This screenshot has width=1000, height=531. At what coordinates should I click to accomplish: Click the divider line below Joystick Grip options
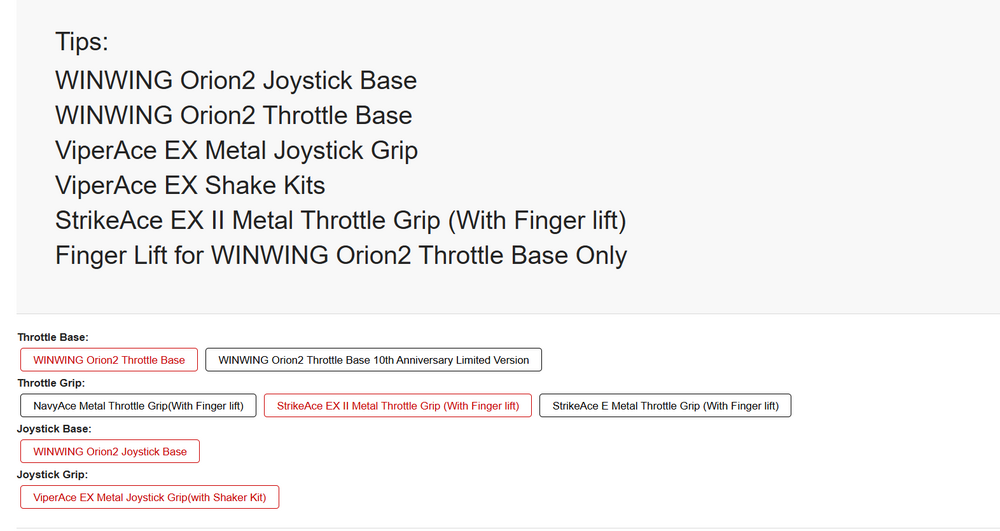pyautogui.click(x=500, y=528)
